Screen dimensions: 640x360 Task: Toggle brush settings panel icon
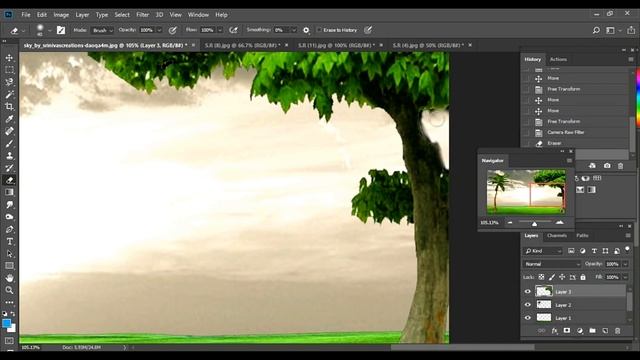(x=61, y=30)
